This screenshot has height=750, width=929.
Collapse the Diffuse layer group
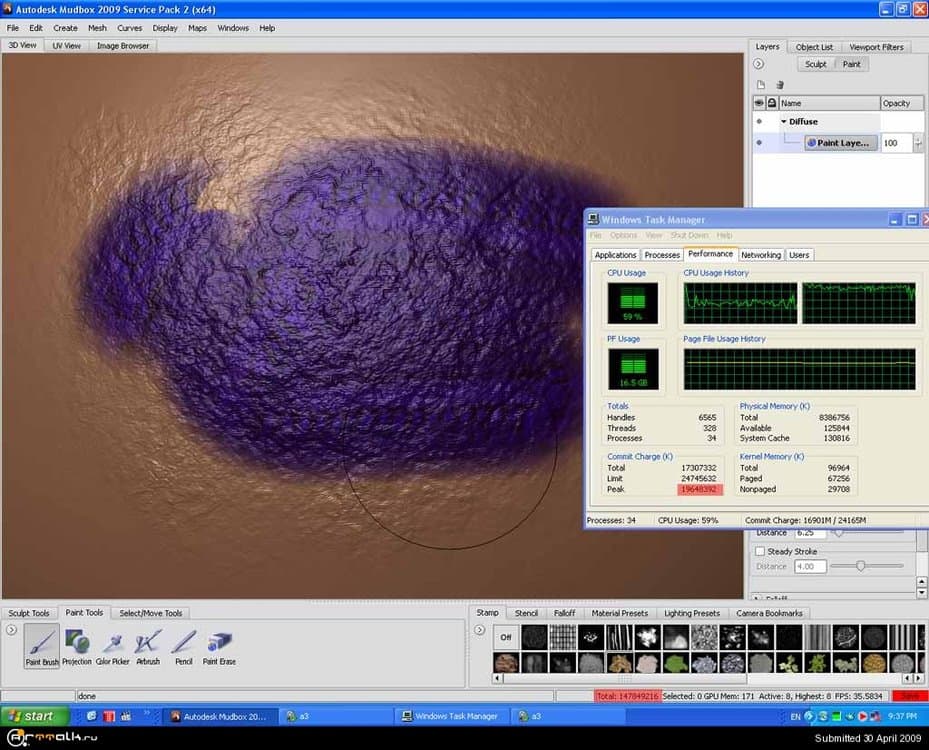[x=784, y=121]
